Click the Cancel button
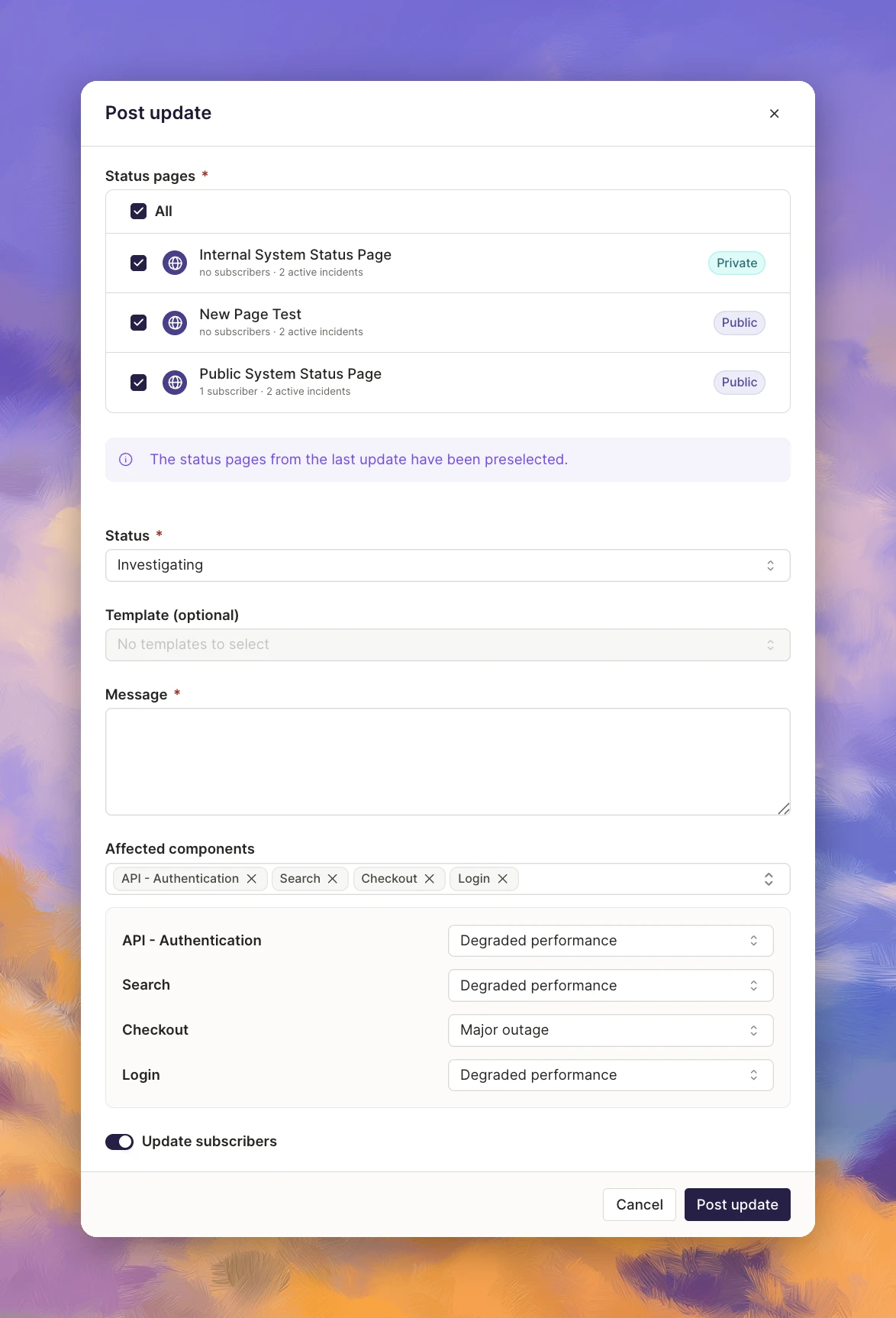 click(x=640, y=1205)
